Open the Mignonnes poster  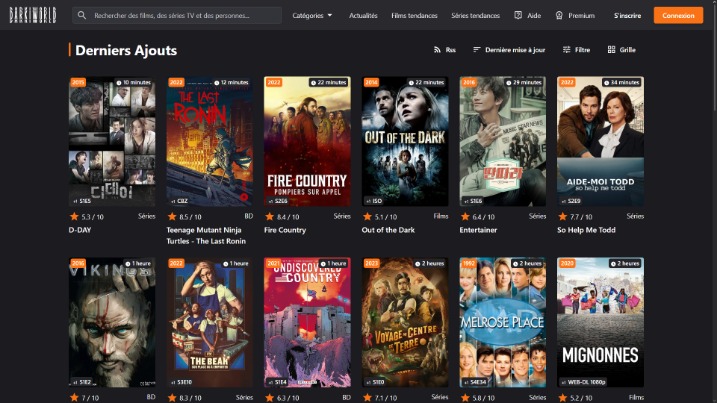tap(600, 322)
